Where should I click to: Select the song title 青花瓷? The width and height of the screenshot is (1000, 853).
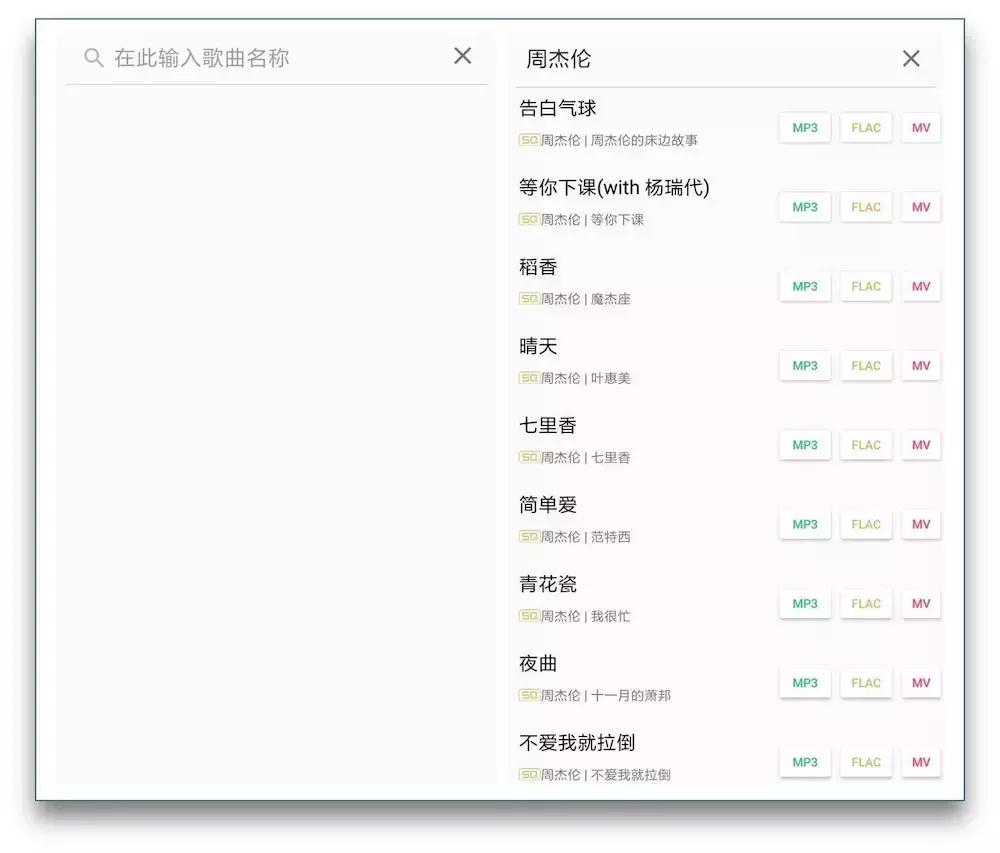click(x=547, y=584)
